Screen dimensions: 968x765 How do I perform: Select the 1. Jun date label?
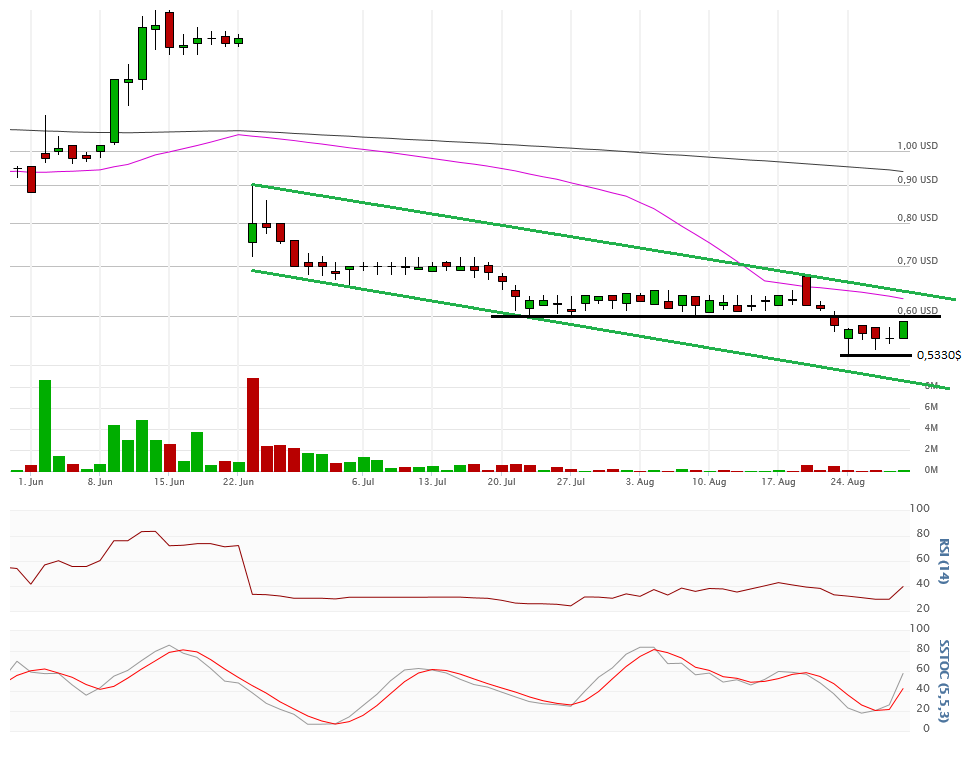[x=31, y=482]
